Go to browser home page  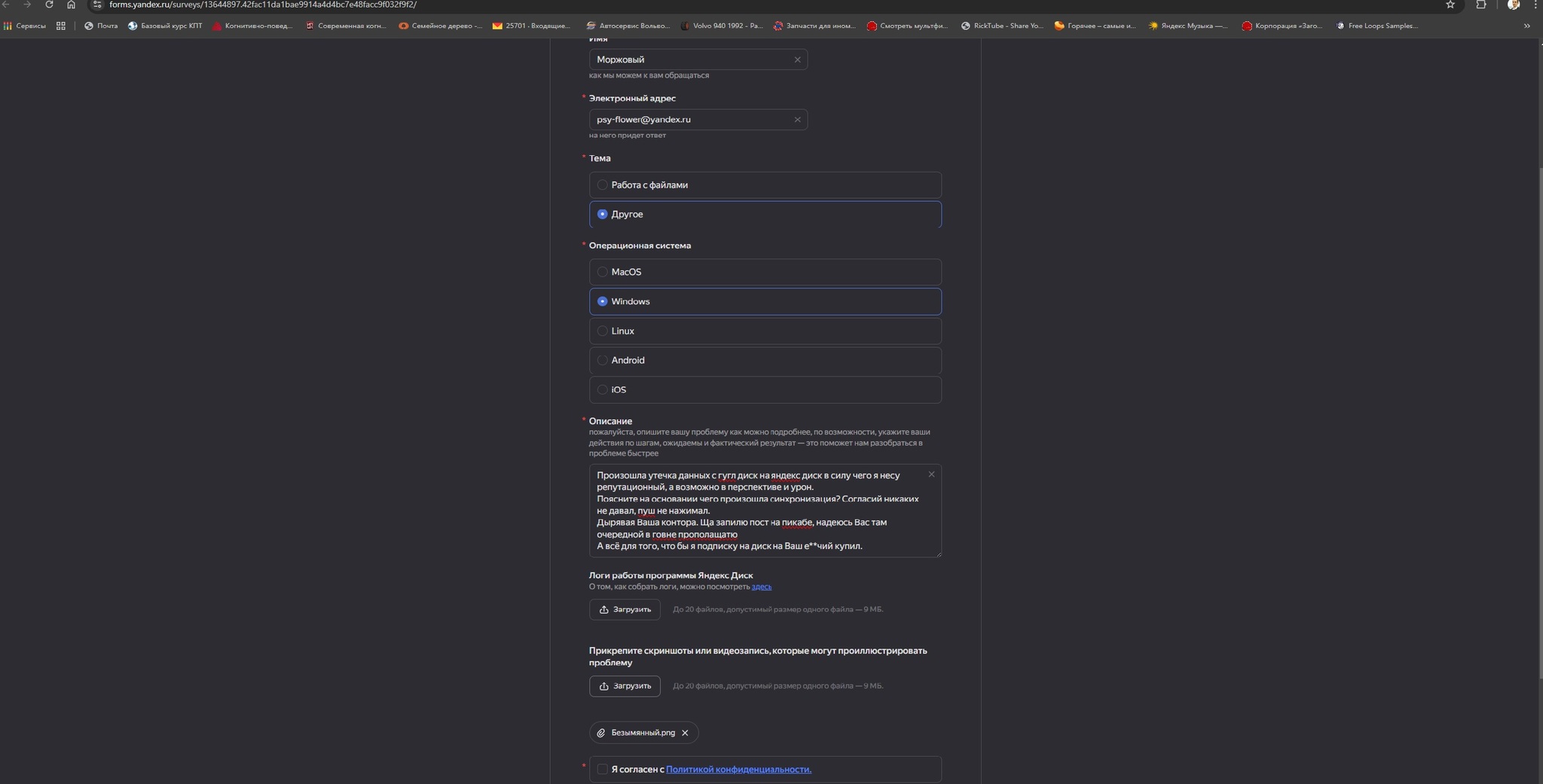point(71,5)
